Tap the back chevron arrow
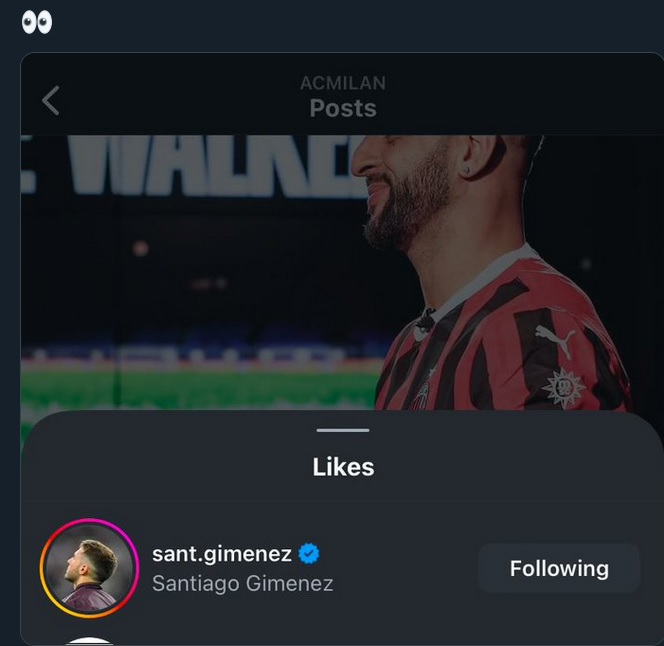The height and width of the screenshot is (646, 664). (51, 100)
